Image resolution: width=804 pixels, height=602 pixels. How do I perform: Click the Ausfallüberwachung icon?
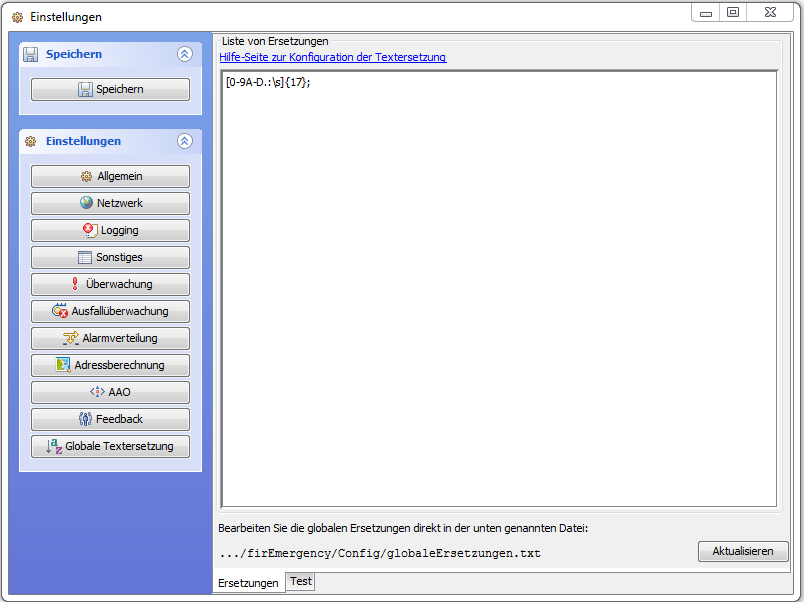click(x=60, y=311)
